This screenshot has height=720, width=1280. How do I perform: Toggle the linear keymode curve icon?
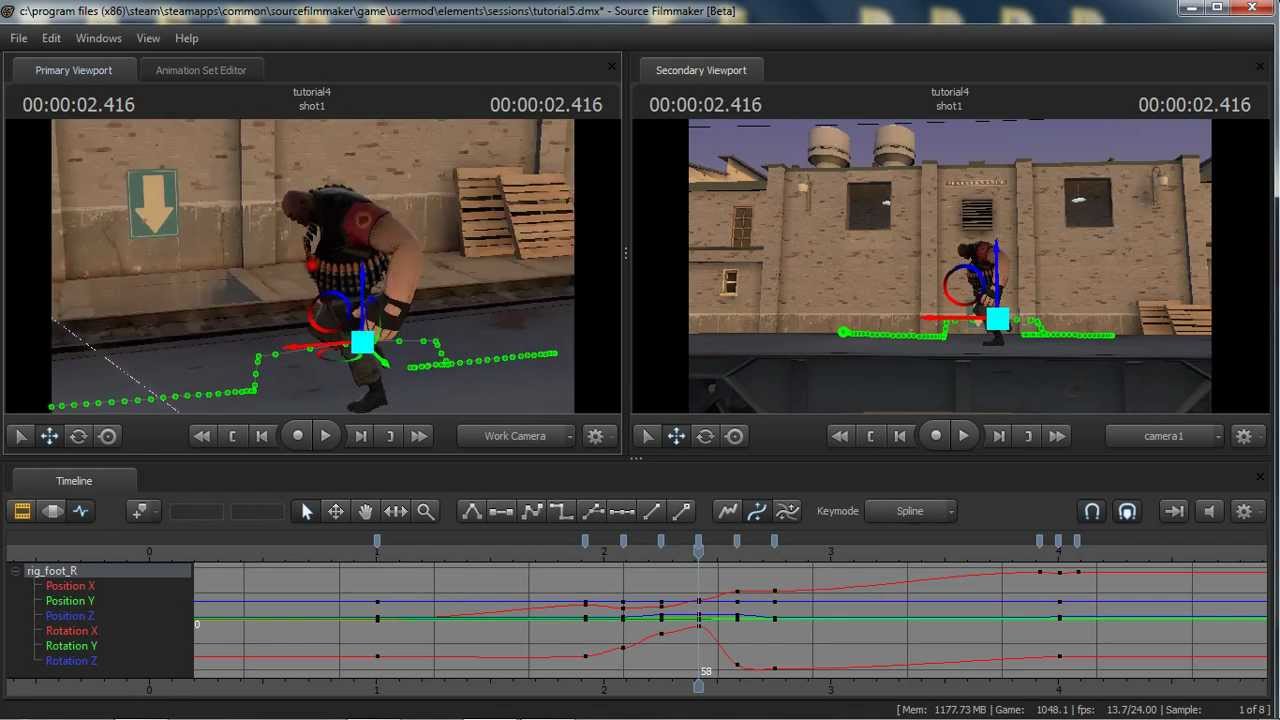(x=728, y=511)
